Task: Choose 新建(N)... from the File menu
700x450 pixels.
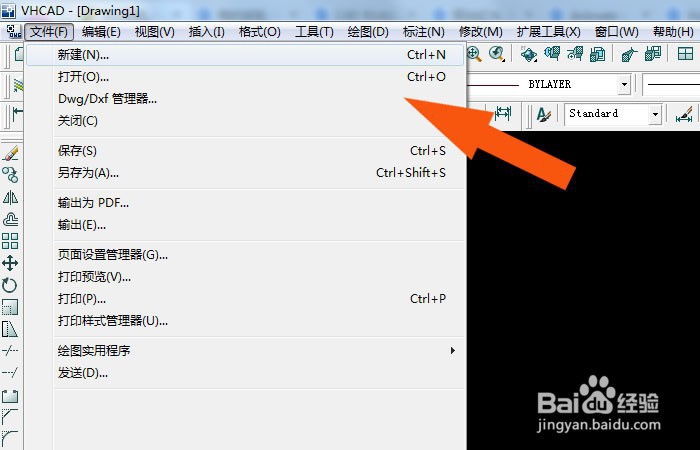Action: 245,55
